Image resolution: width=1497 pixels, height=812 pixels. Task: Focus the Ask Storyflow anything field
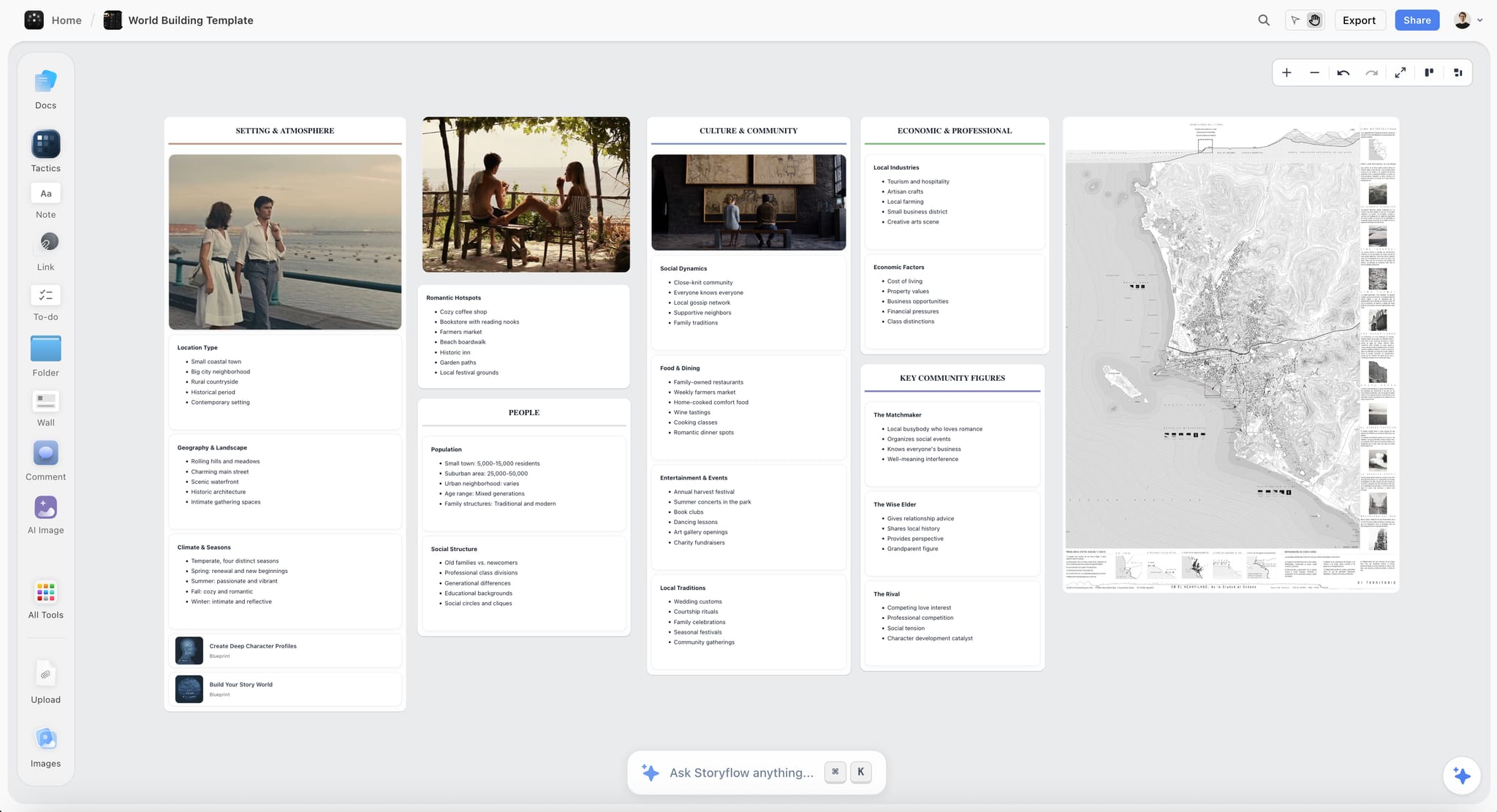tap(757, 773)
